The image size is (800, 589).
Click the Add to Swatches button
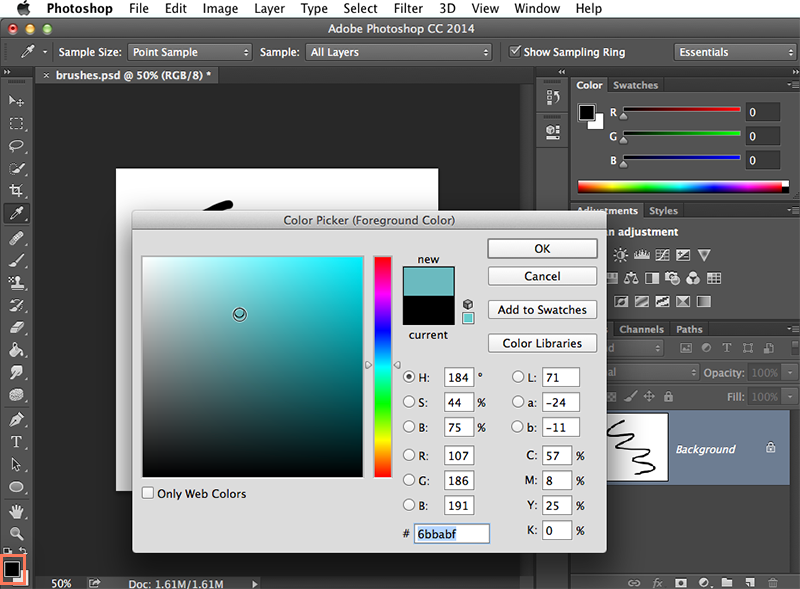[x=542, y=310]
